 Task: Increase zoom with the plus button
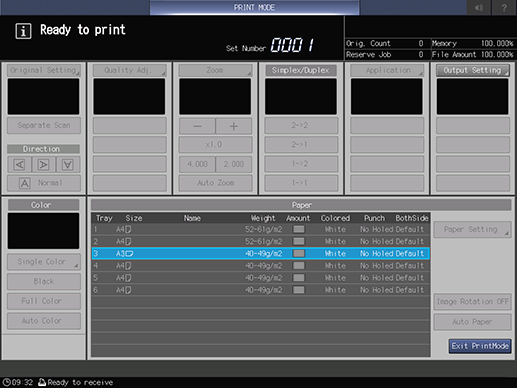[234, 126]
